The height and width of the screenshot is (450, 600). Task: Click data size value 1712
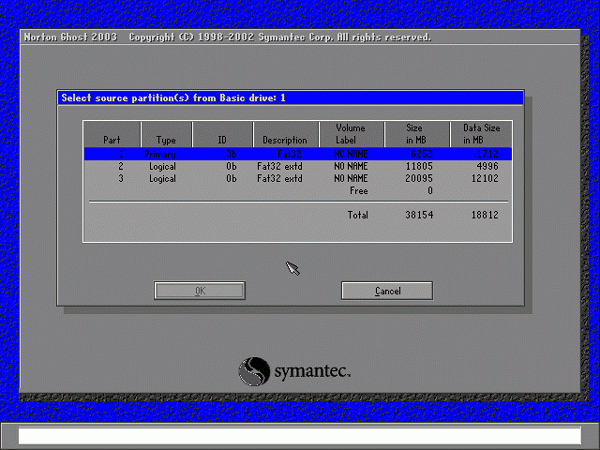click(x=488, y=154)
